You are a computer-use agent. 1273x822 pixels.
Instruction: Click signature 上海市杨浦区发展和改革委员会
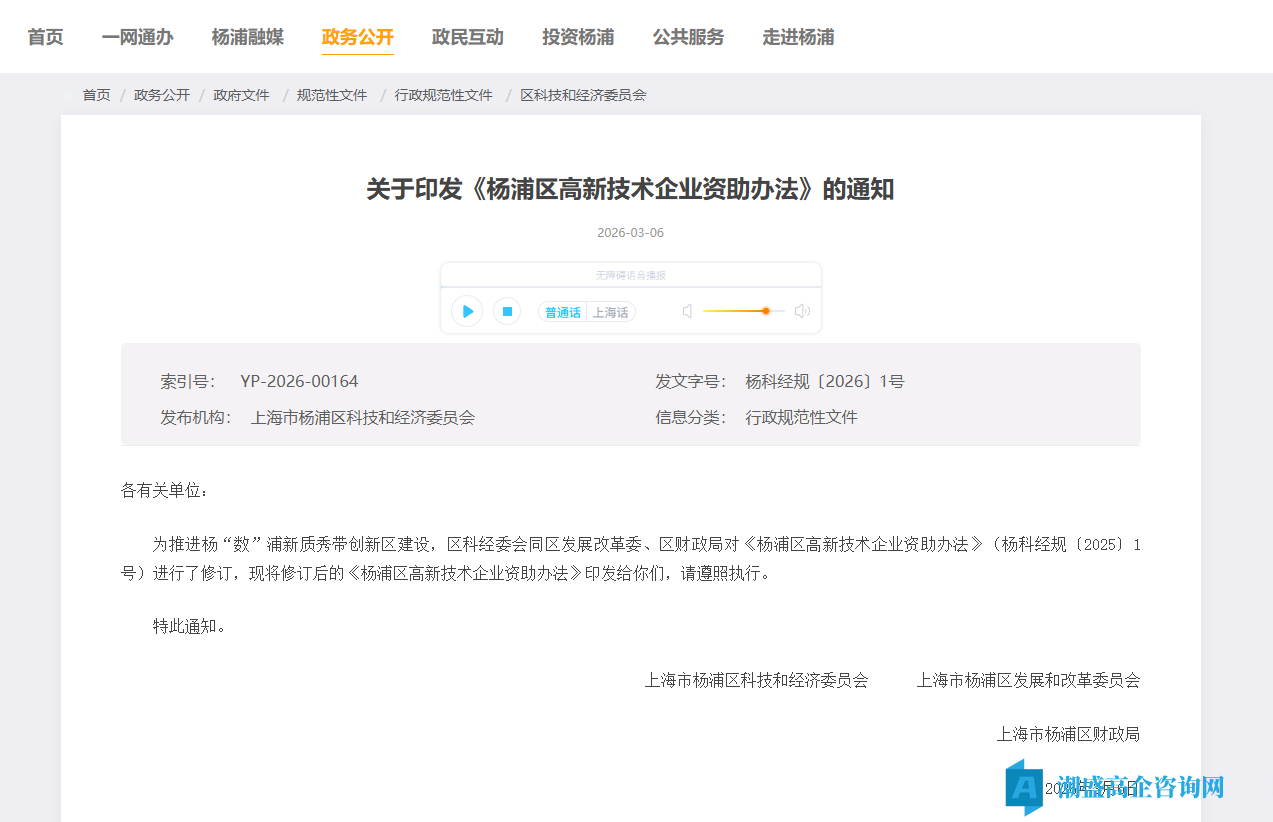coord(1028,680)
